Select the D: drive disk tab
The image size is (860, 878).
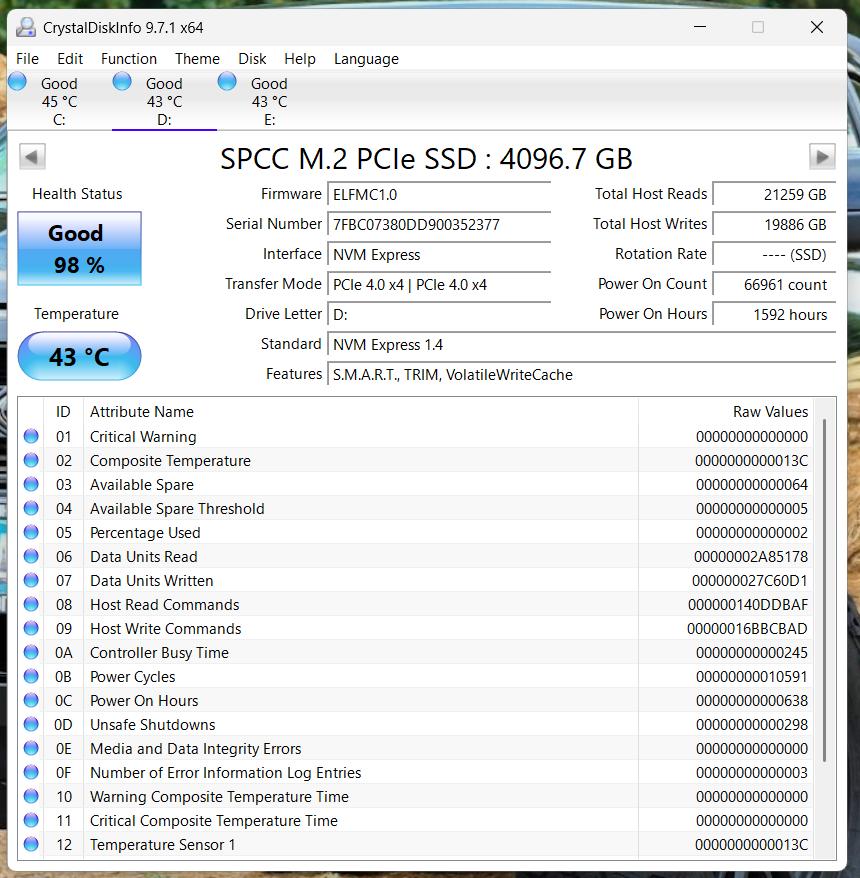click(x=165, y=101)
